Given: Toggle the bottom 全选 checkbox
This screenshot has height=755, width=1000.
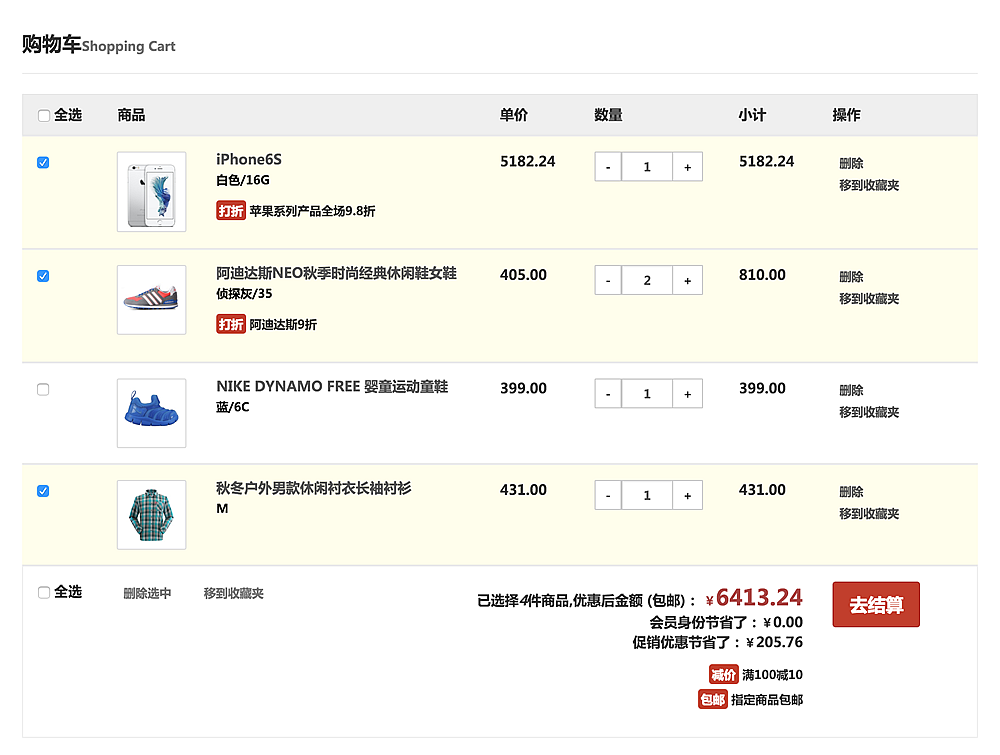Looking at the screenshot, I should tap(44, 593).
